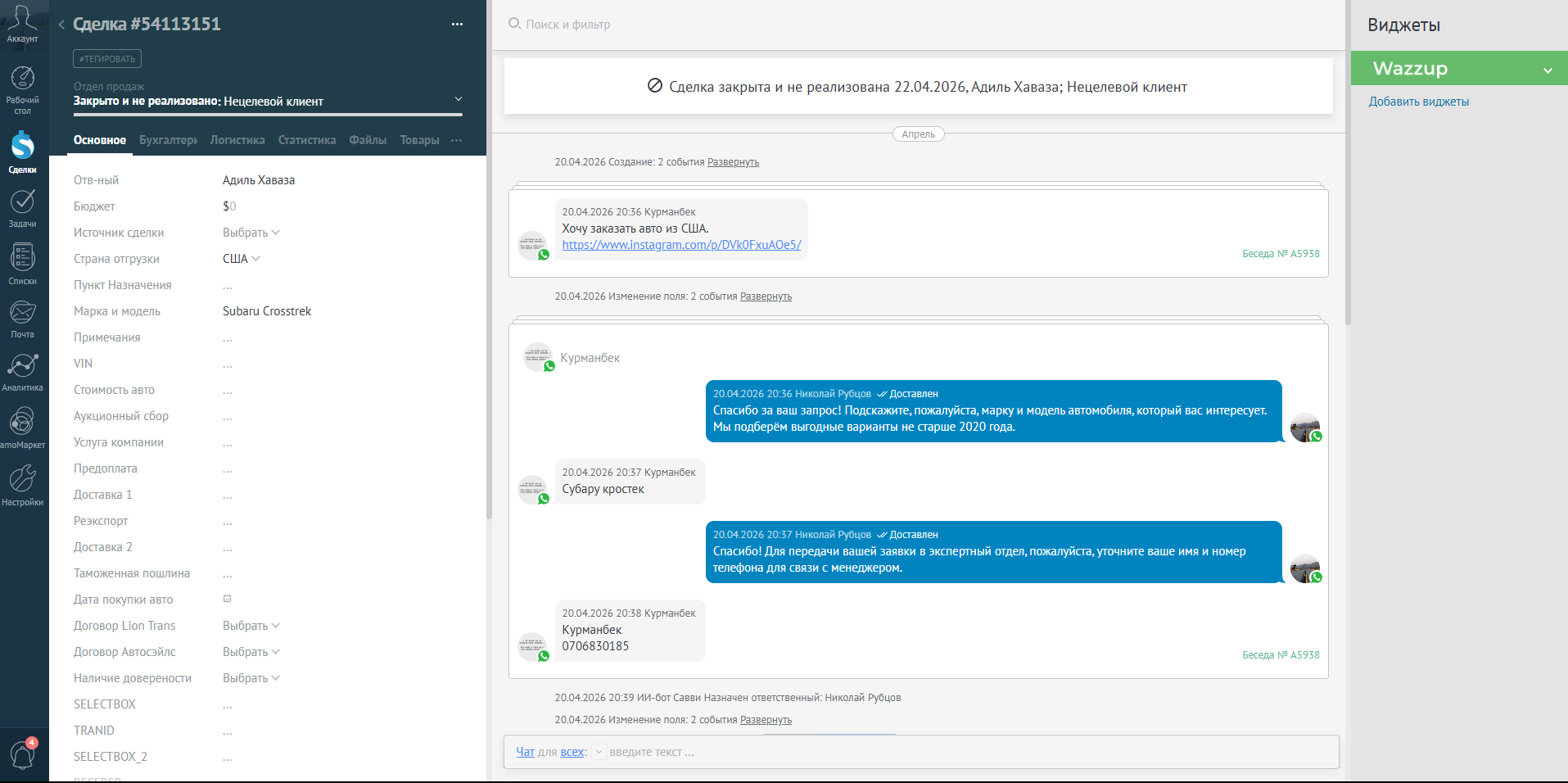This screenshot has height=783, width=1568.
Task: Open Договор Автосэйлс Выбрать dropdown
Action: (251, 652)
